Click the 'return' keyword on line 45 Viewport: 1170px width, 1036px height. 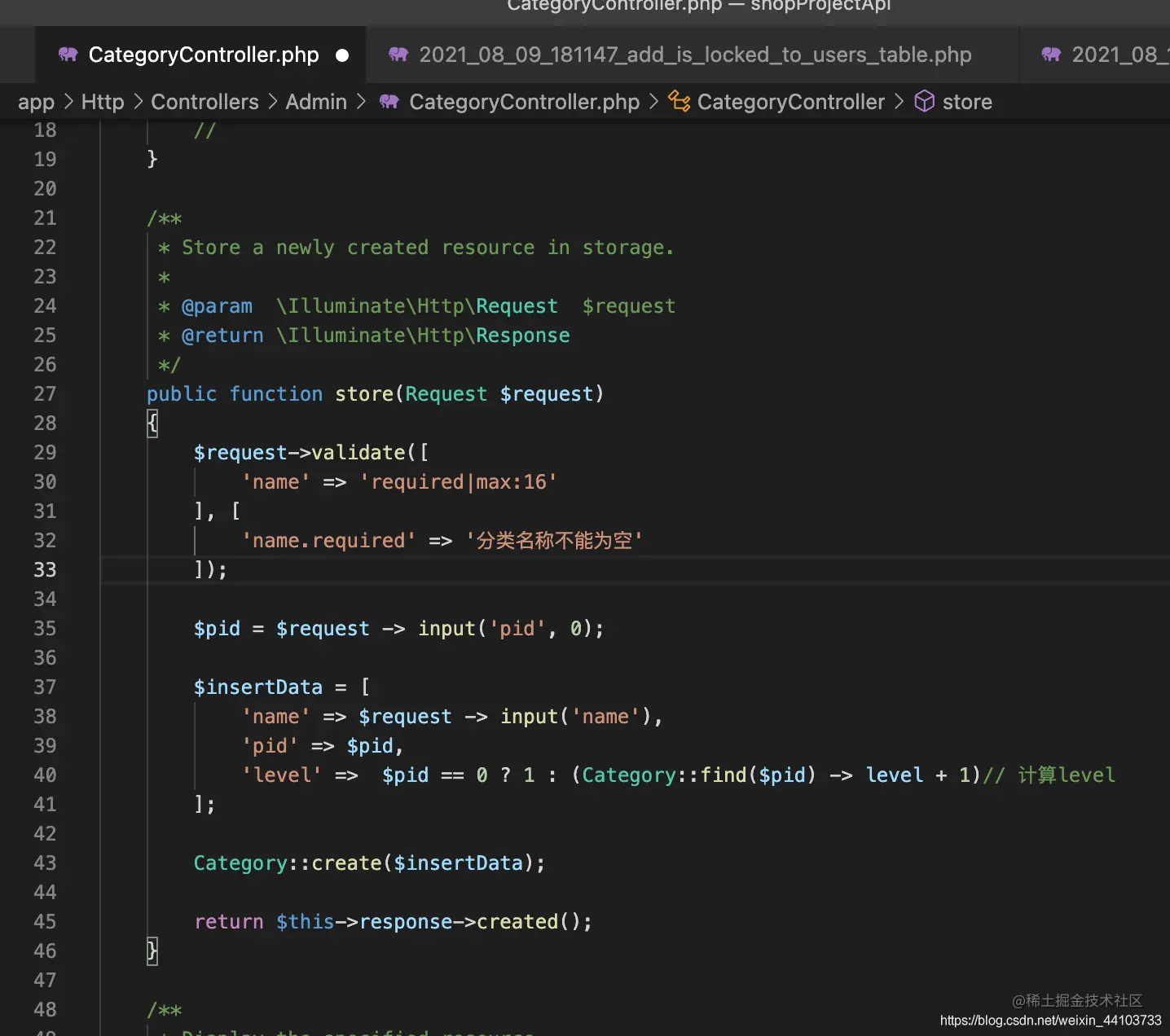click(228, 922)
